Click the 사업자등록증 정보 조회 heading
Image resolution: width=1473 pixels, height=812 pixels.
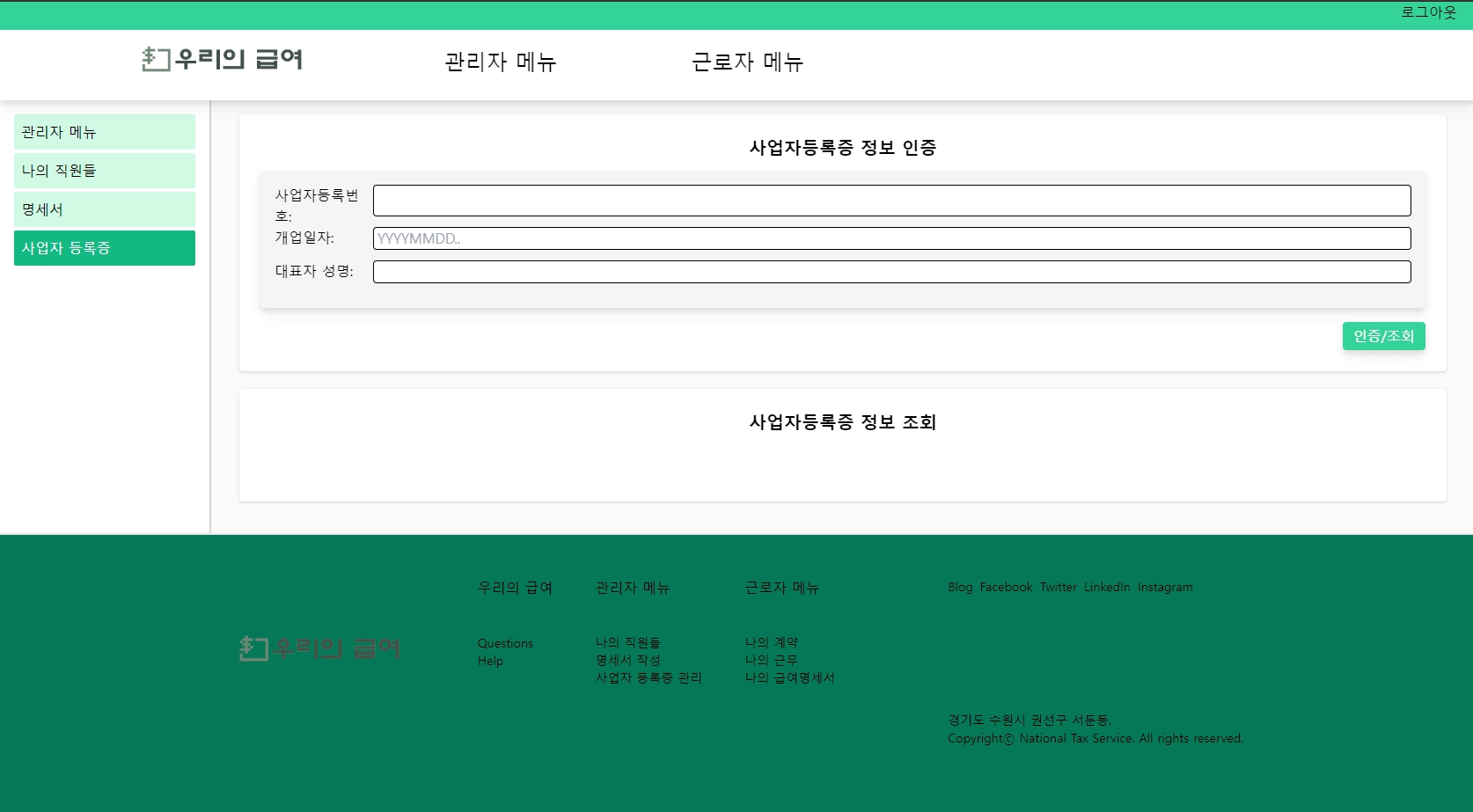click(843, 422)
